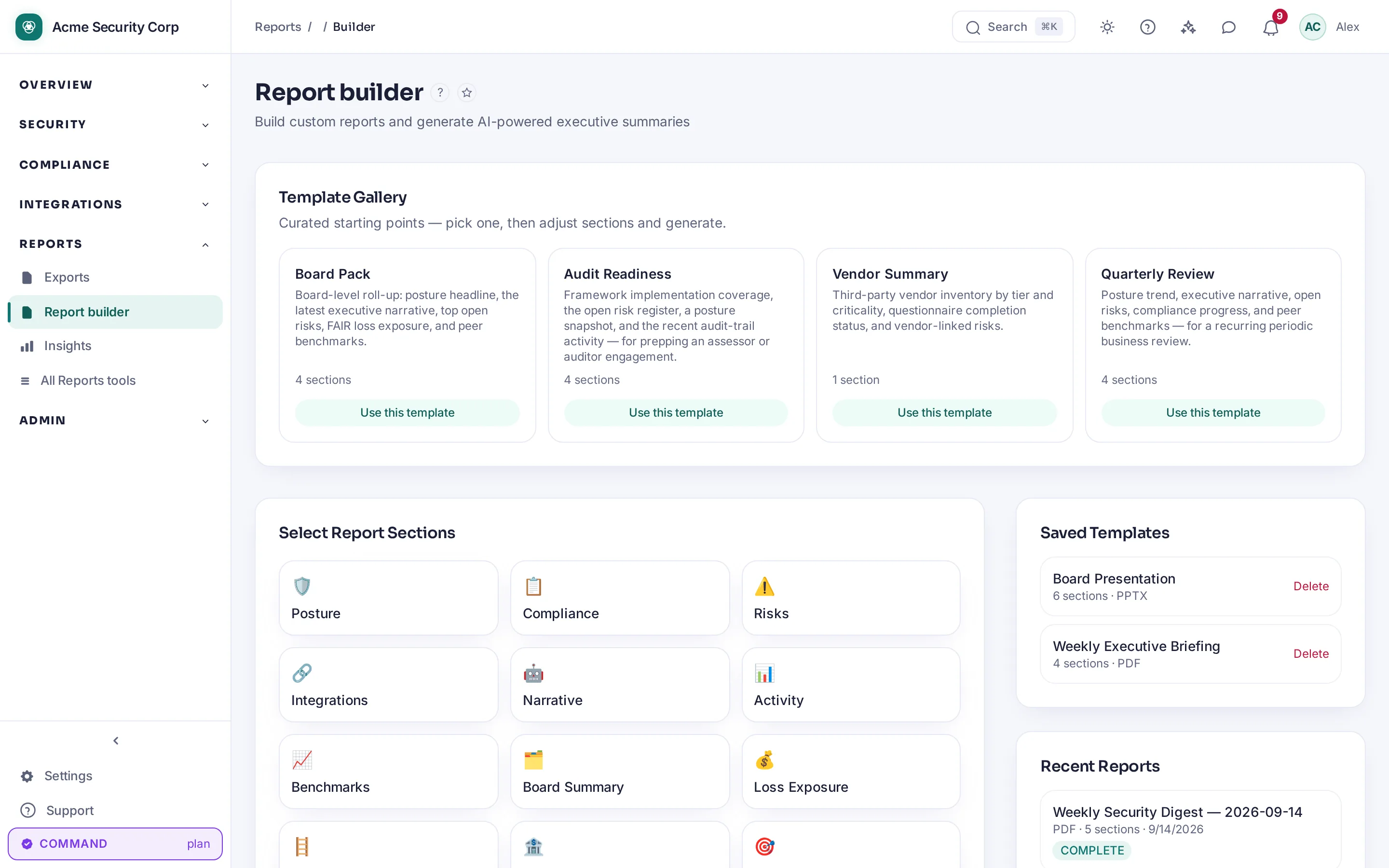Collapse the Reports nav section
This screenshot has height=868, width=1389.
tap(115, 244)
